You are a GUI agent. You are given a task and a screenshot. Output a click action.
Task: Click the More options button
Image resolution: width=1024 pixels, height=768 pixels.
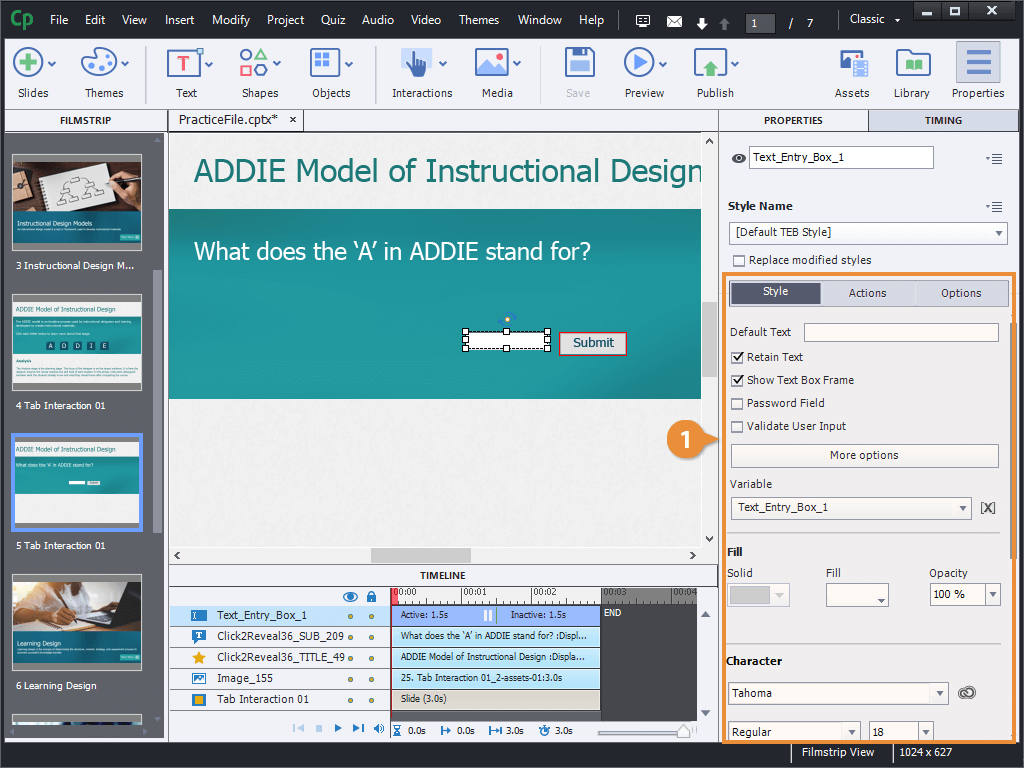click(863, 455)
